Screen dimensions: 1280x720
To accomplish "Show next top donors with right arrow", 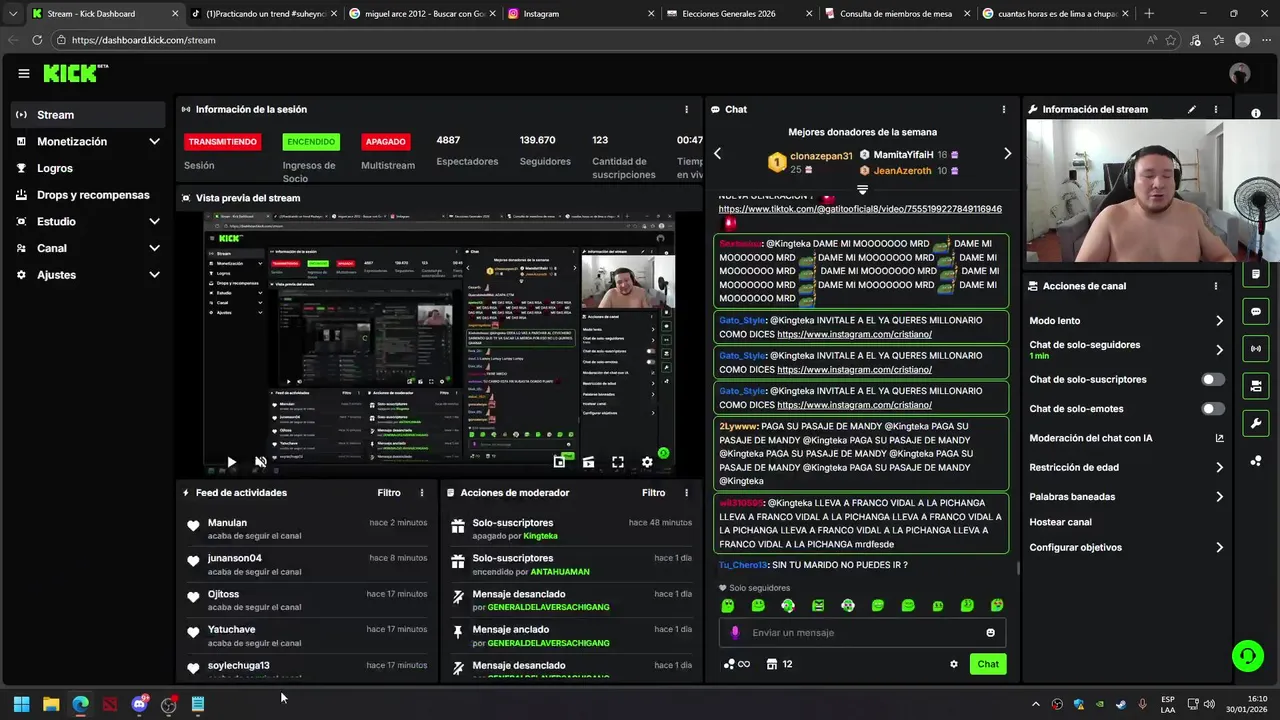I will 1007,154.
